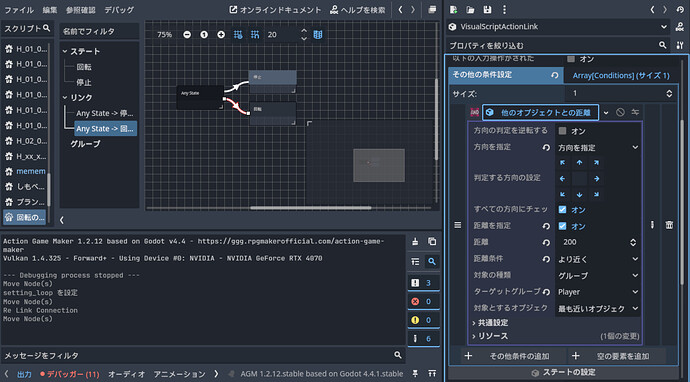Select right arrow direction button
Viewport: 690px width, 382px height.
(x=596, y=179)
